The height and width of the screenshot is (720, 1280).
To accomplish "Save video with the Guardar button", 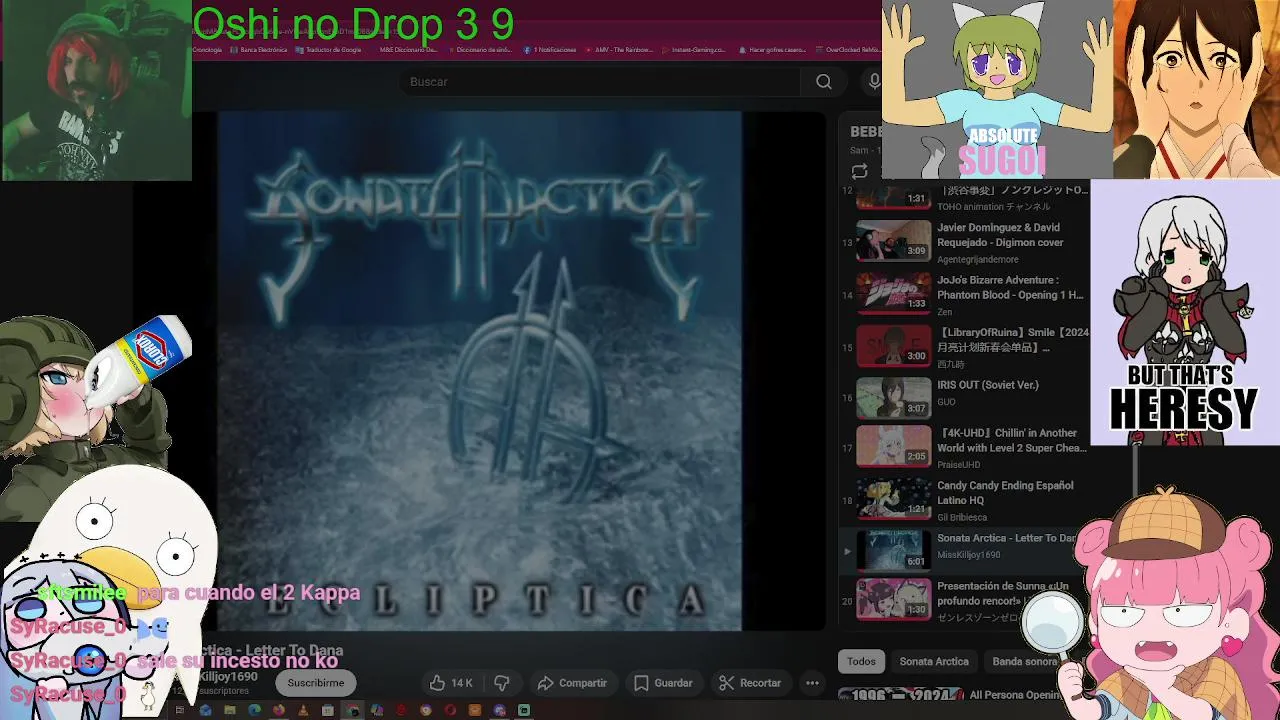I will click(x=663, y=683).
